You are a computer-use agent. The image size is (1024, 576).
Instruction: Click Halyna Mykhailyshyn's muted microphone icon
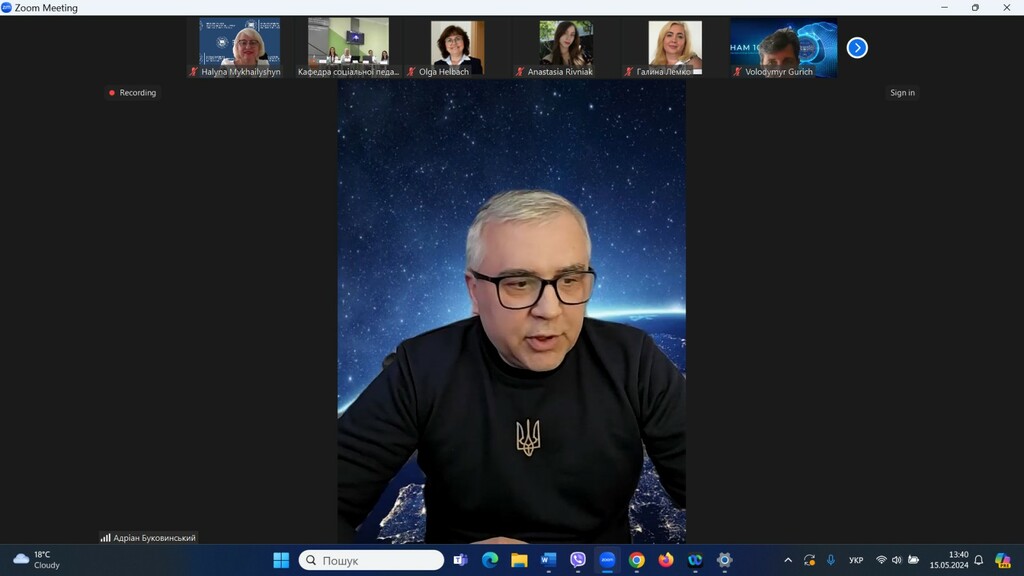point(194,72)
